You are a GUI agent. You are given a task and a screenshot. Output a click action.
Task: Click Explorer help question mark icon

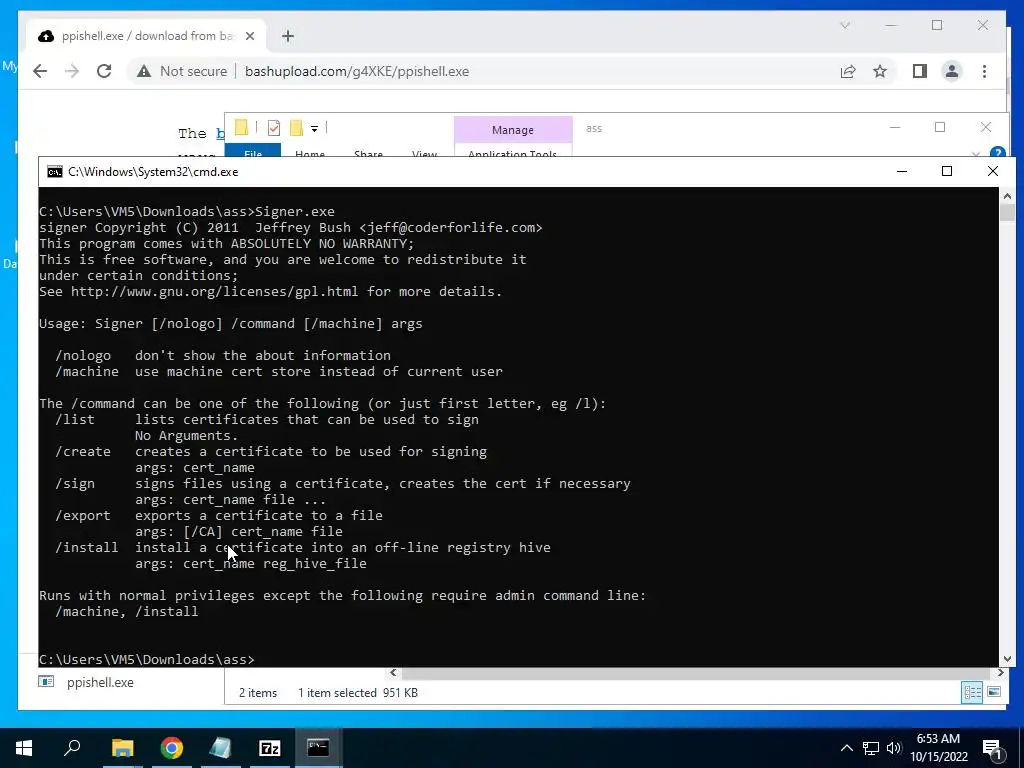[997, 152]
